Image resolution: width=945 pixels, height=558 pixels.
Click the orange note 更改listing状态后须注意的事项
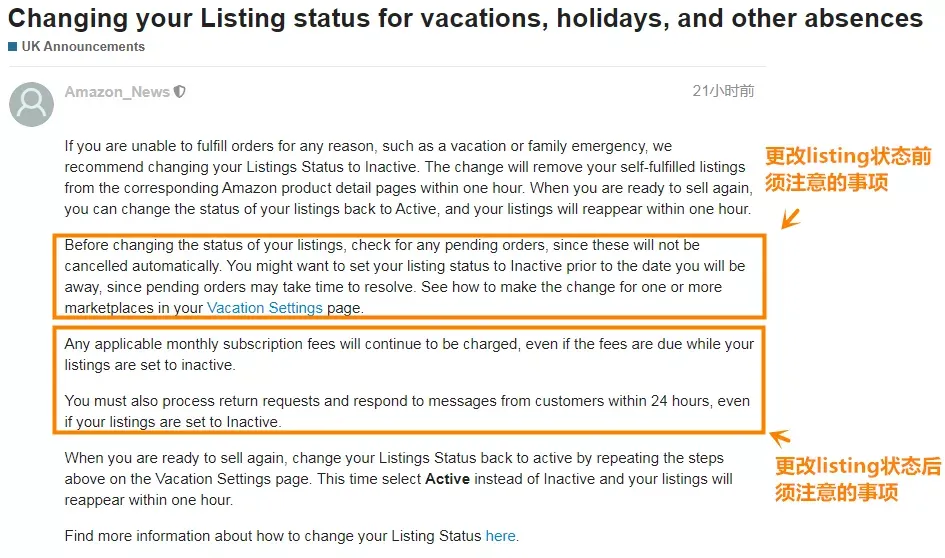(x=858, y=479)
